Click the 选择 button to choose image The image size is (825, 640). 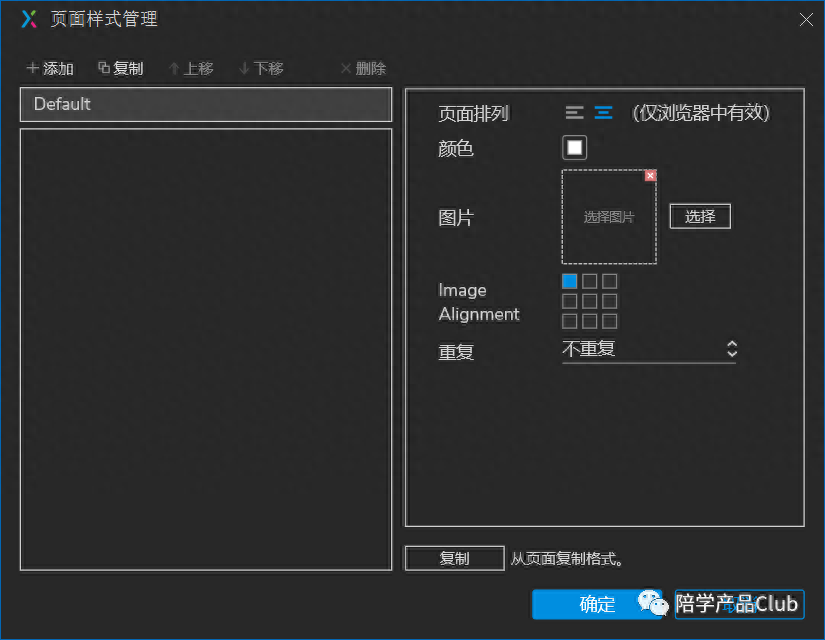pos(700,216)
